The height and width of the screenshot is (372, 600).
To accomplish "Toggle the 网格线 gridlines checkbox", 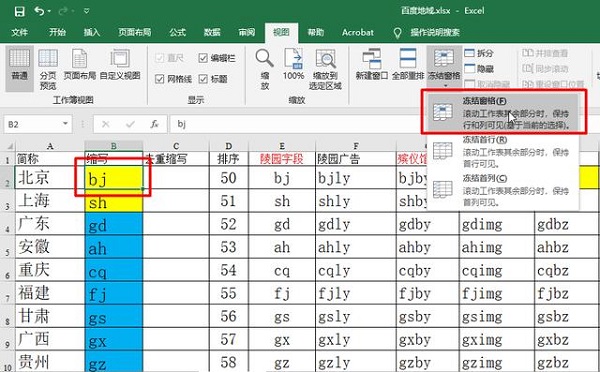I will tap(173, 79).
